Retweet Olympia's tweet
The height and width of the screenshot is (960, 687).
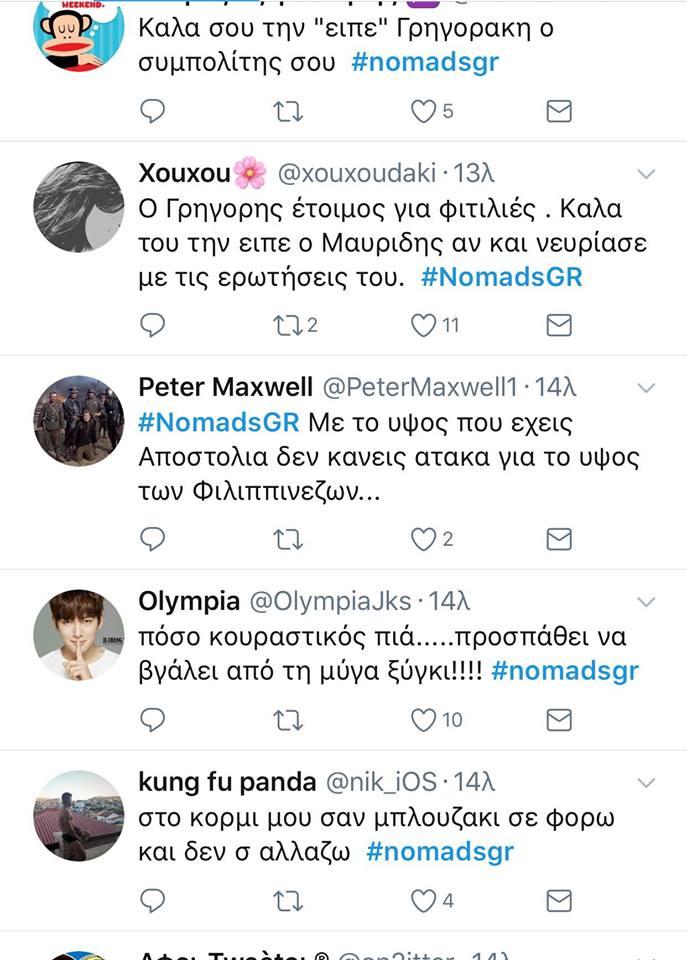coord(288,720)
